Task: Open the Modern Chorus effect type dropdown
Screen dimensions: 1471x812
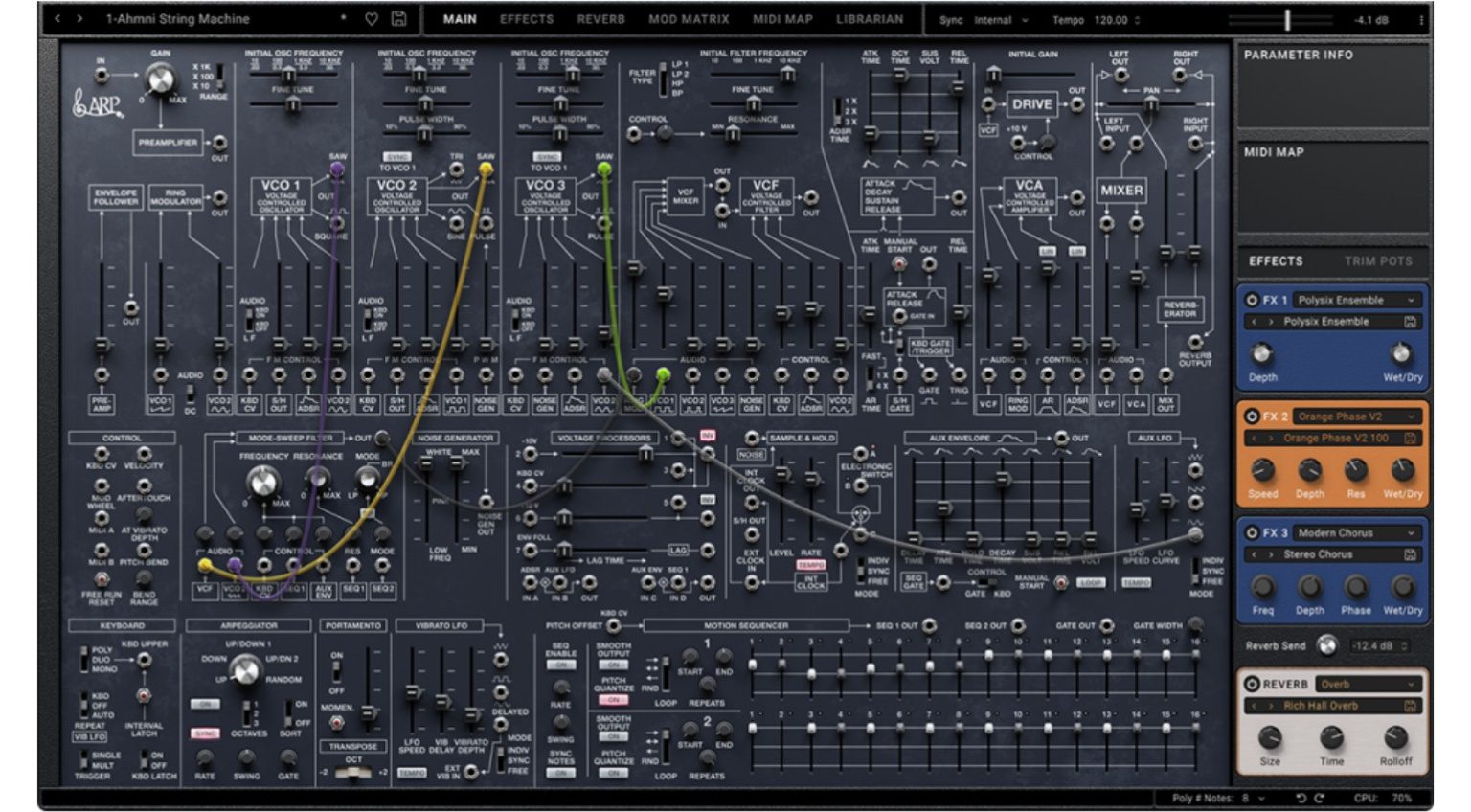Action: [x=1360, y=532]
